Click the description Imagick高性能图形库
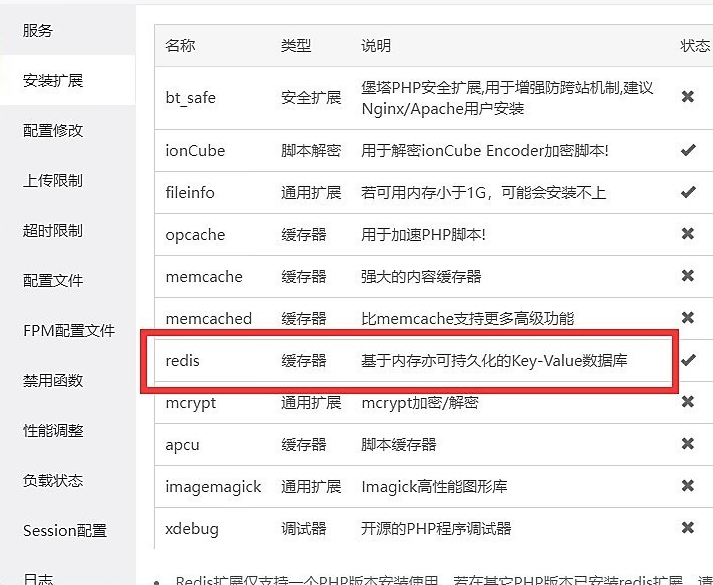 tap(434, 487)
